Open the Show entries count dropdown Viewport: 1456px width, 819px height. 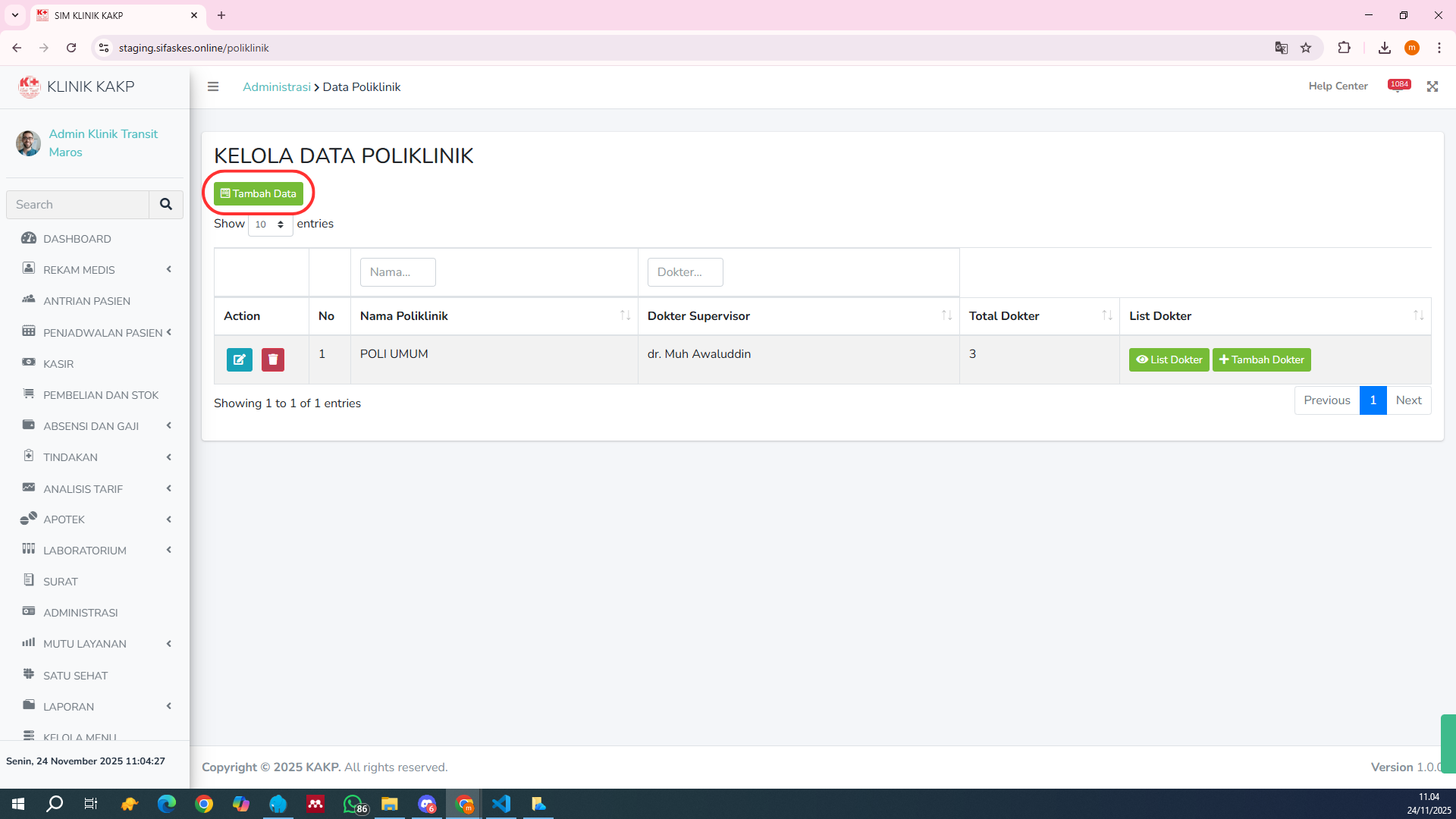pyautogui.click(x=270, y=224)
